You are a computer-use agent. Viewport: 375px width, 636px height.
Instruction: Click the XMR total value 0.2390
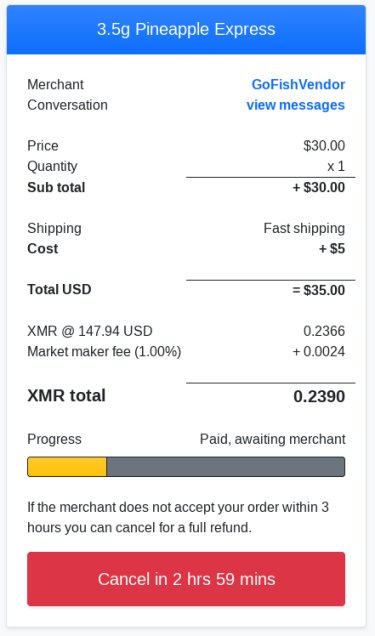tap(319, 396)
